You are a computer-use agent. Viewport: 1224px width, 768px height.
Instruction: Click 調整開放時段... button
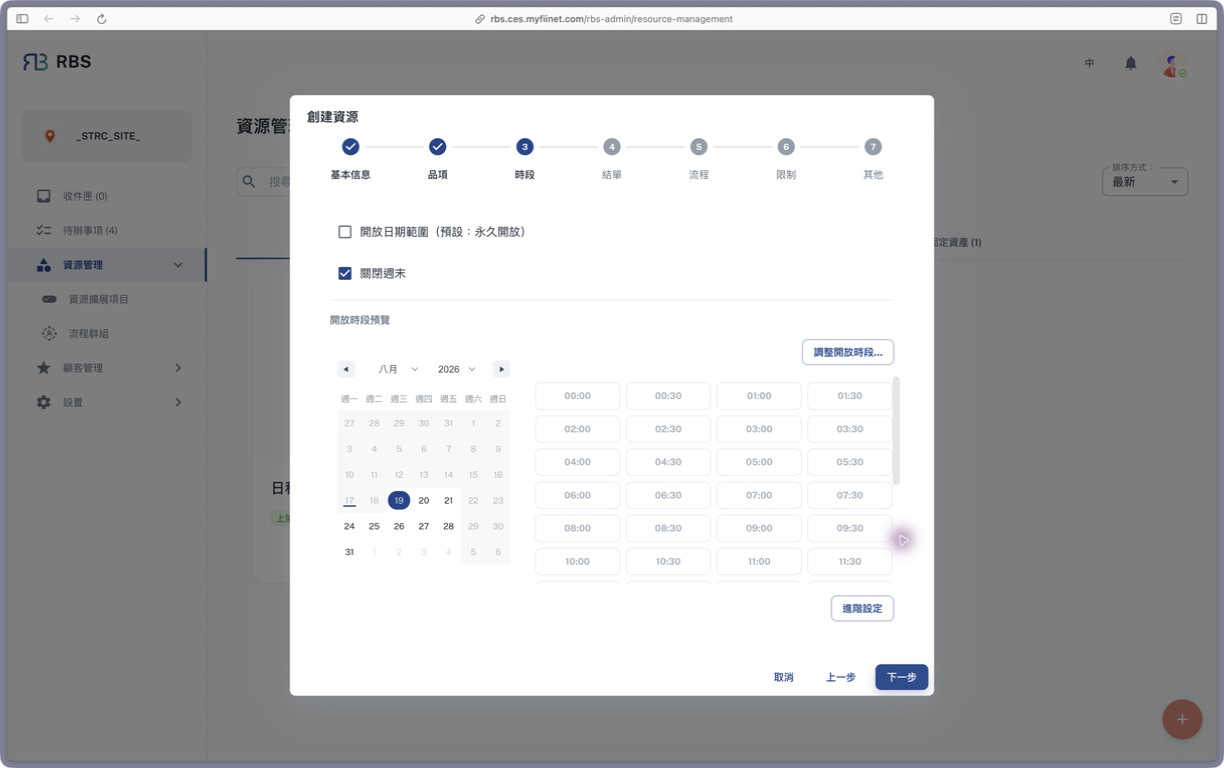point(848,352)
